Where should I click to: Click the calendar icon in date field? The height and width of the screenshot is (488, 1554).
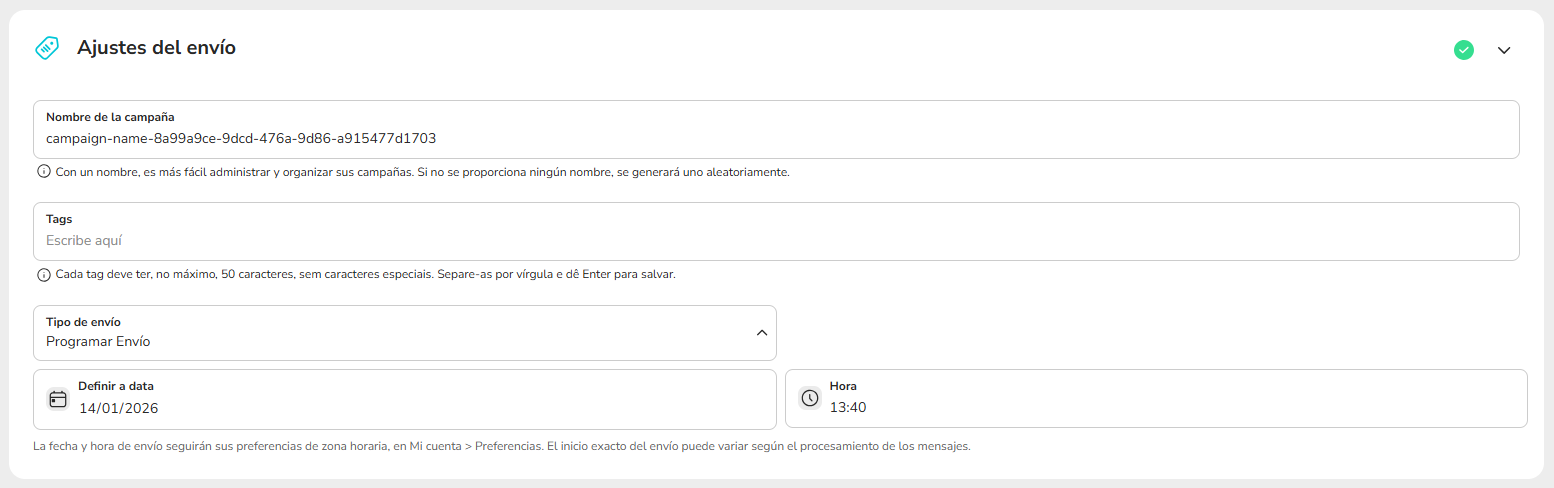click(x=58, y=399)
